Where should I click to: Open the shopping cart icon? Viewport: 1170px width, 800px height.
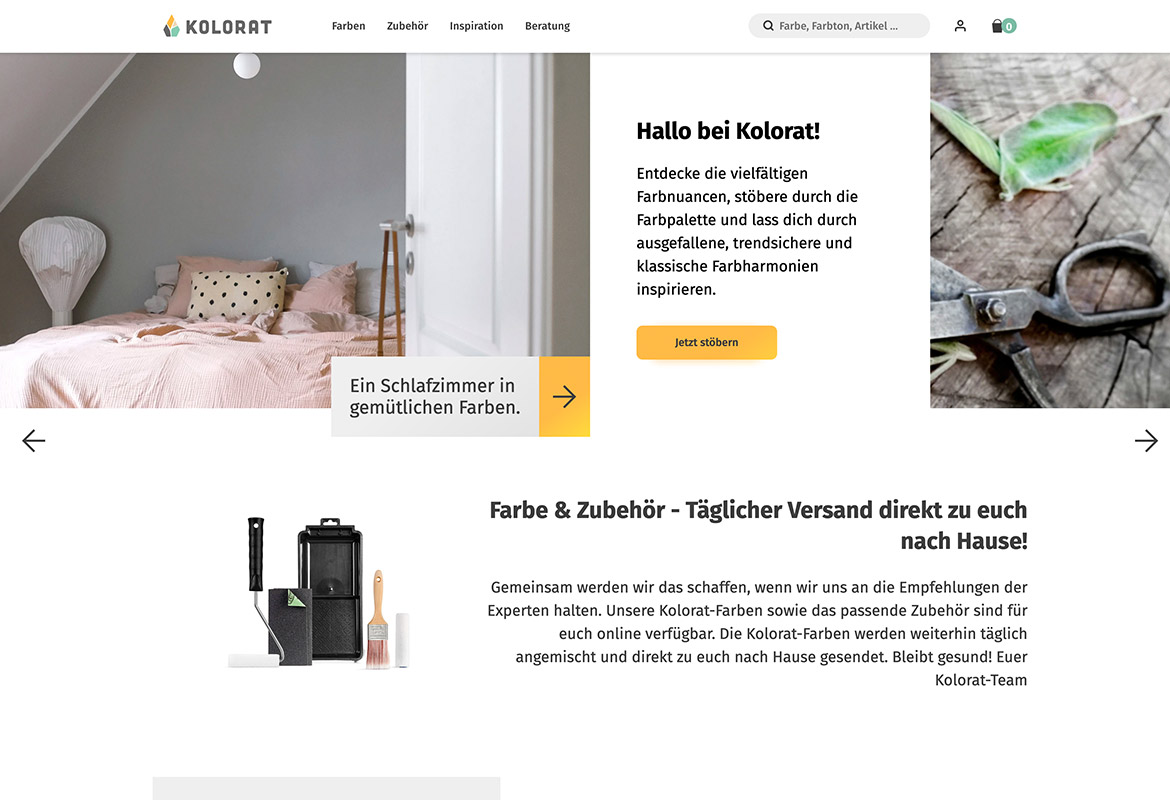click(x=997, y=26)
